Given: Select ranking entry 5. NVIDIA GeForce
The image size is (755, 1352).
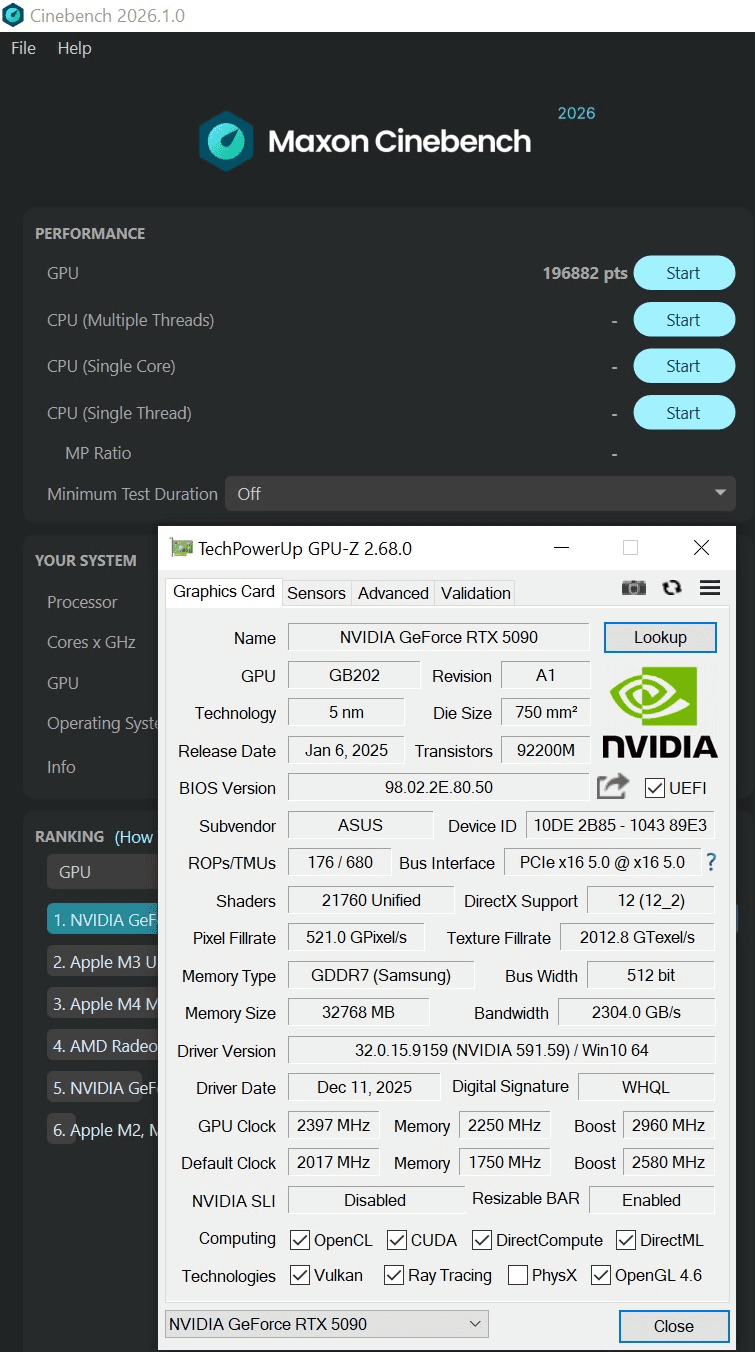Looking at the screenshot, I should tap(103, 1088).
